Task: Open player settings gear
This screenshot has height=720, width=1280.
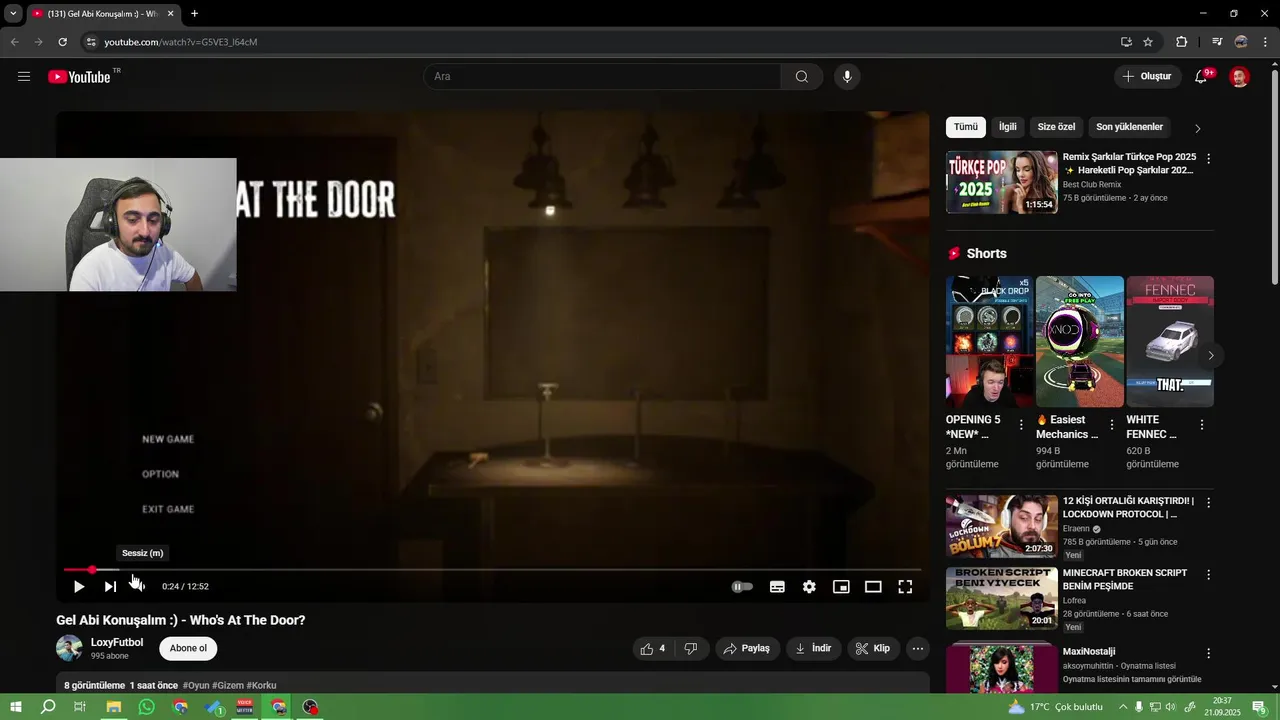Action: pyautogui.click(x=809, y=587)
